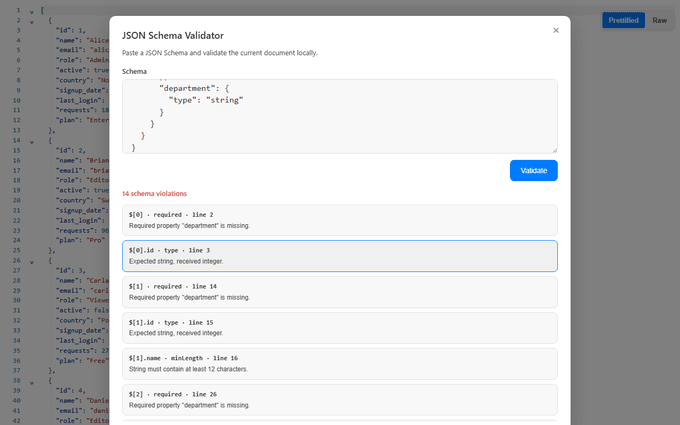Select the $[2] required line 26 violation

340,400
